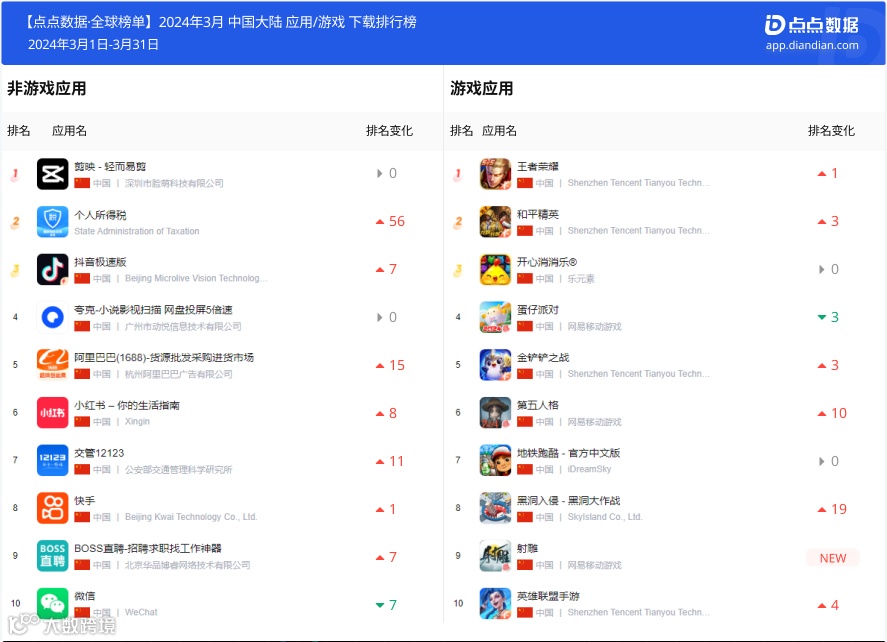
Task: Click the down 3 change for 蛋仔派对
Action: click(828, 317)
